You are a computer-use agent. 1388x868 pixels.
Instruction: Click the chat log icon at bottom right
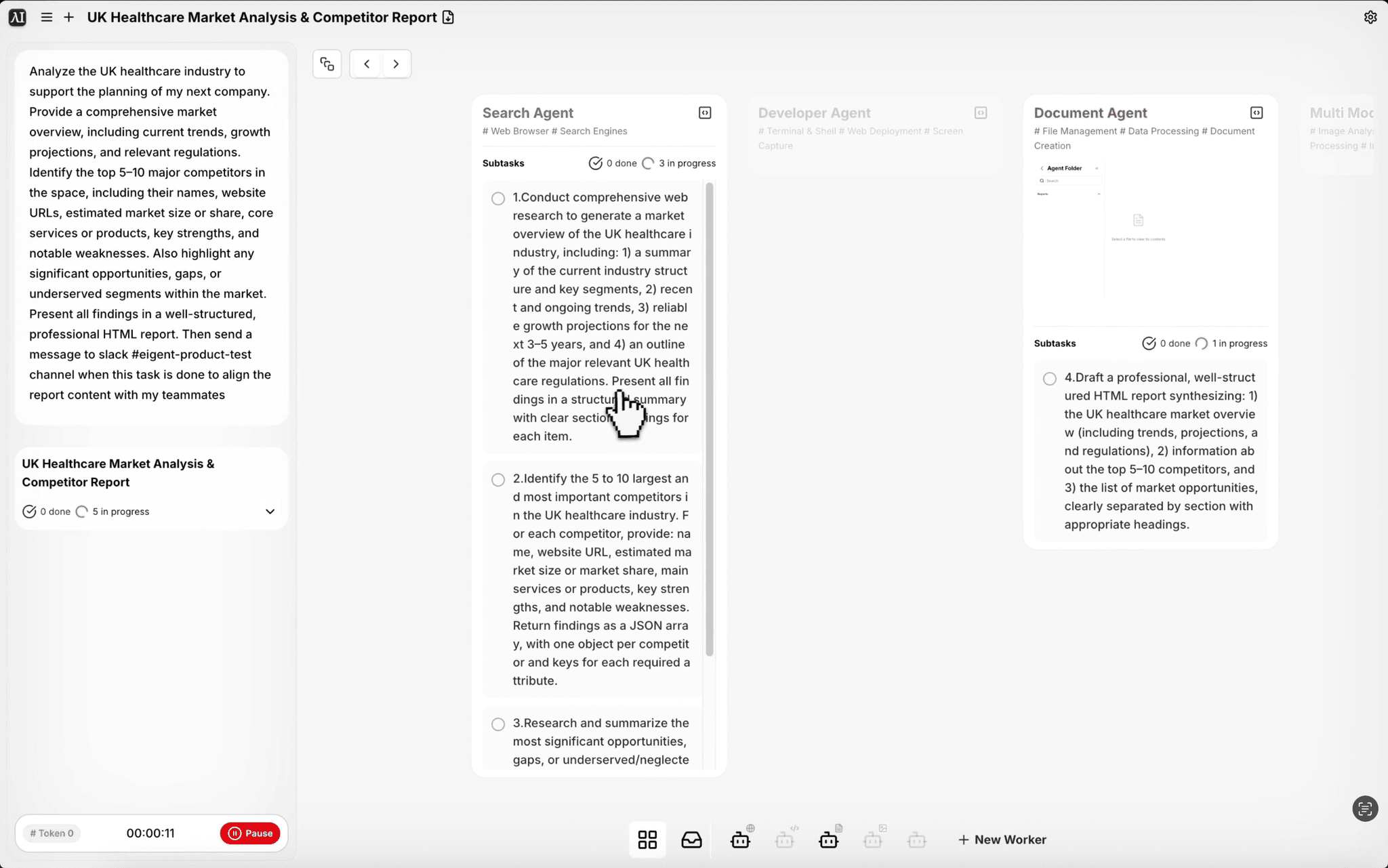click(1364, 808)
